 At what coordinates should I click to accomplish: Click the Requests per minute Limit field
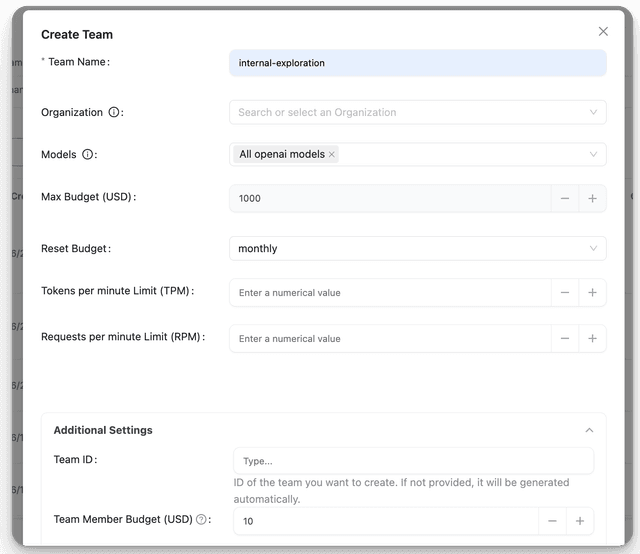390,338
